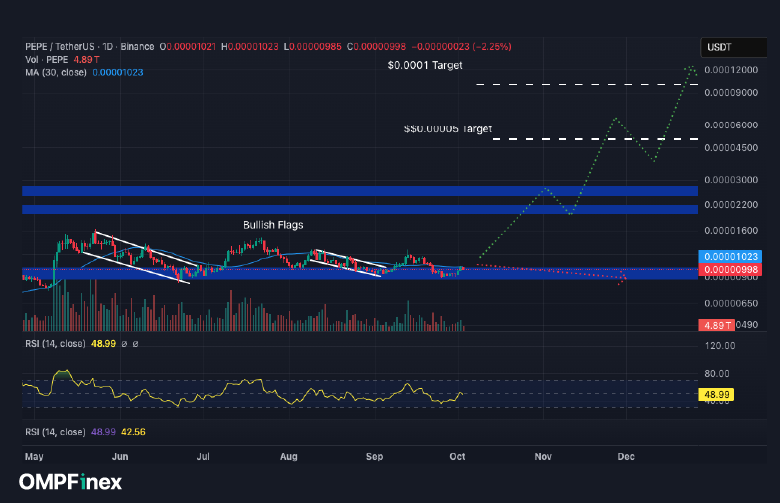The image size is (780, 503).
Task: Click the small settings icons beside top RSI value
Action: point(130,343)
